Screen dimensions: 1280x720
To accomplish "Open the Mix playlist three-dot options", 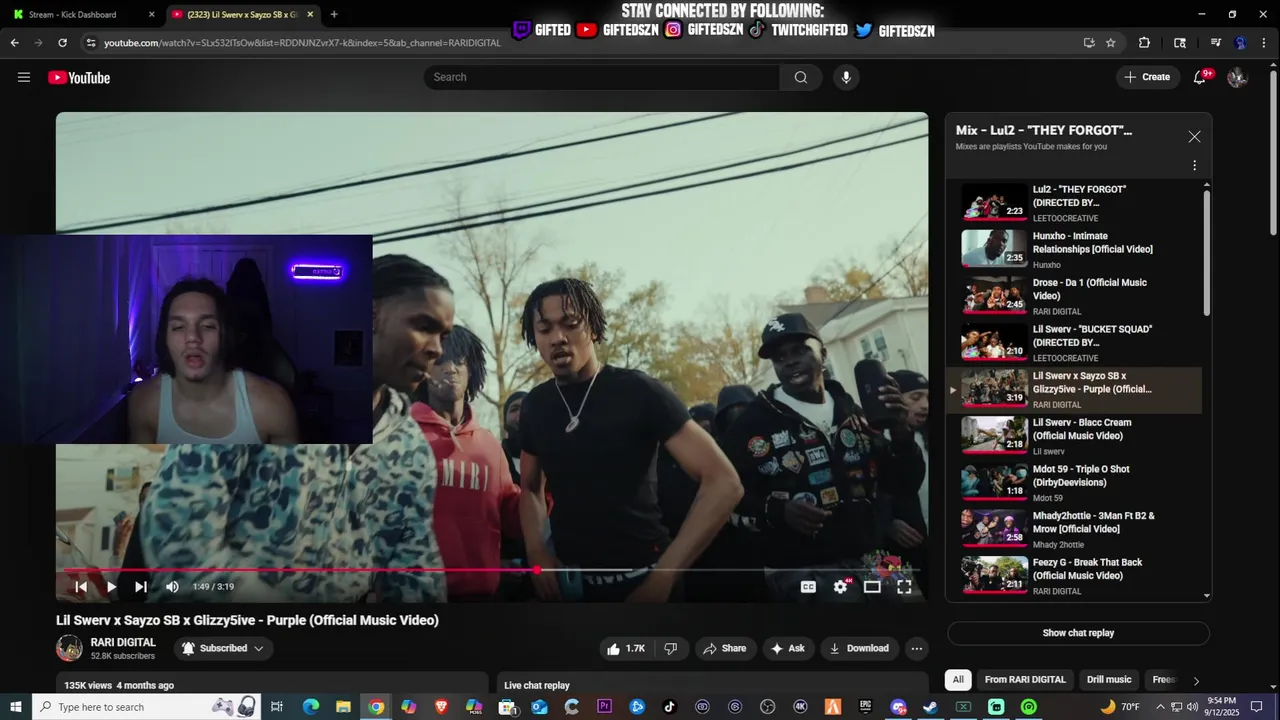I will tap(1194, 165).
